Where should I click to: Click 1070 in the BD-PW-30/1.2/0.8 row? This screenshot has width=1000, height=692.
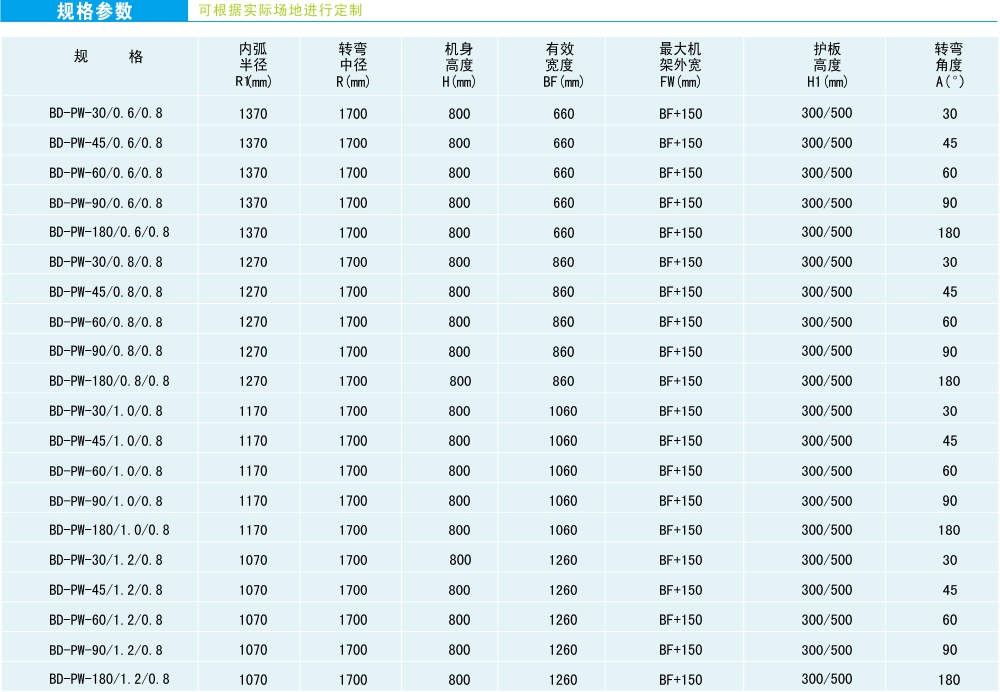coord(253,560)
